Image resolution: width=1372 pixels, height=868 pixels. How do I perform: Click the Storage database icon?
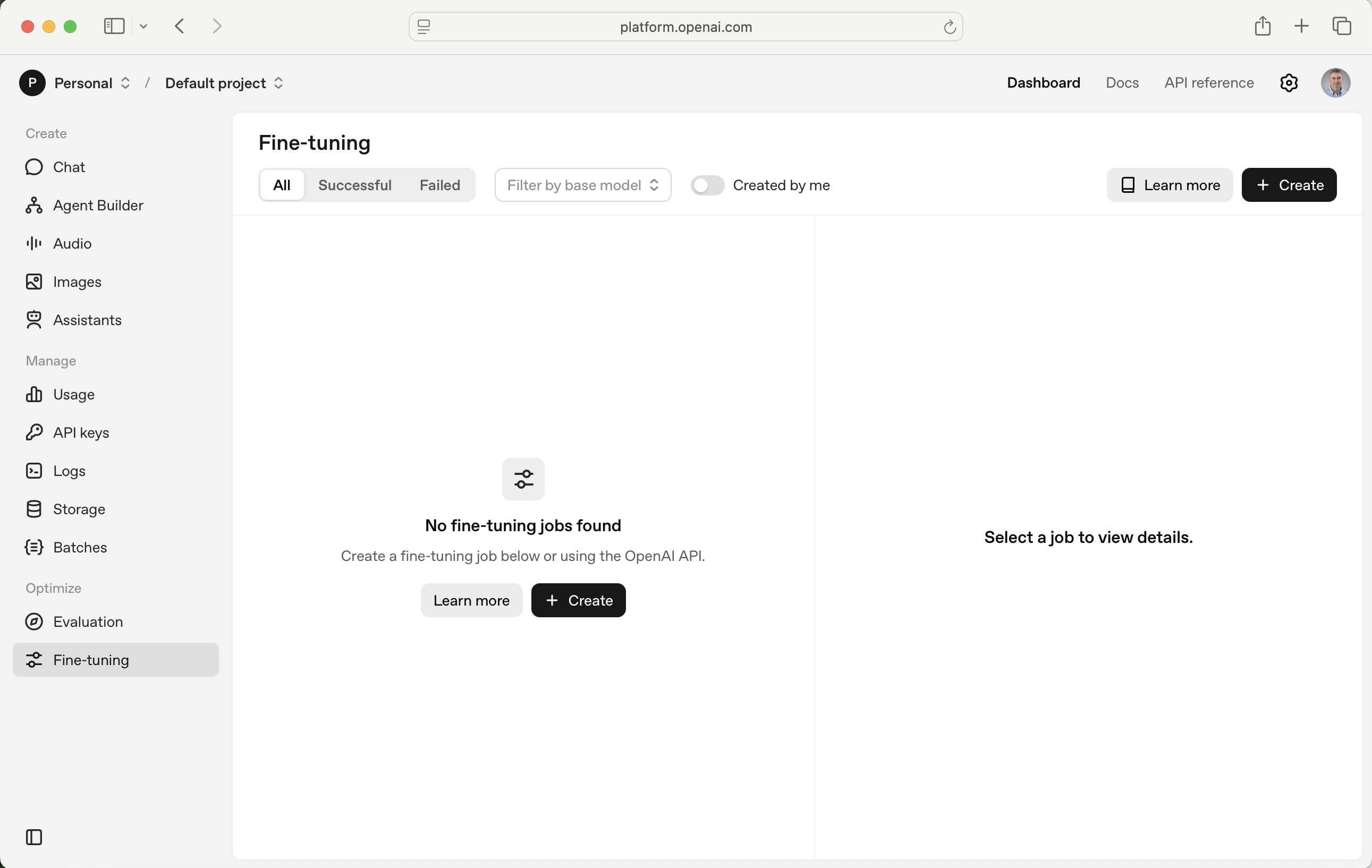coord(33,508)
